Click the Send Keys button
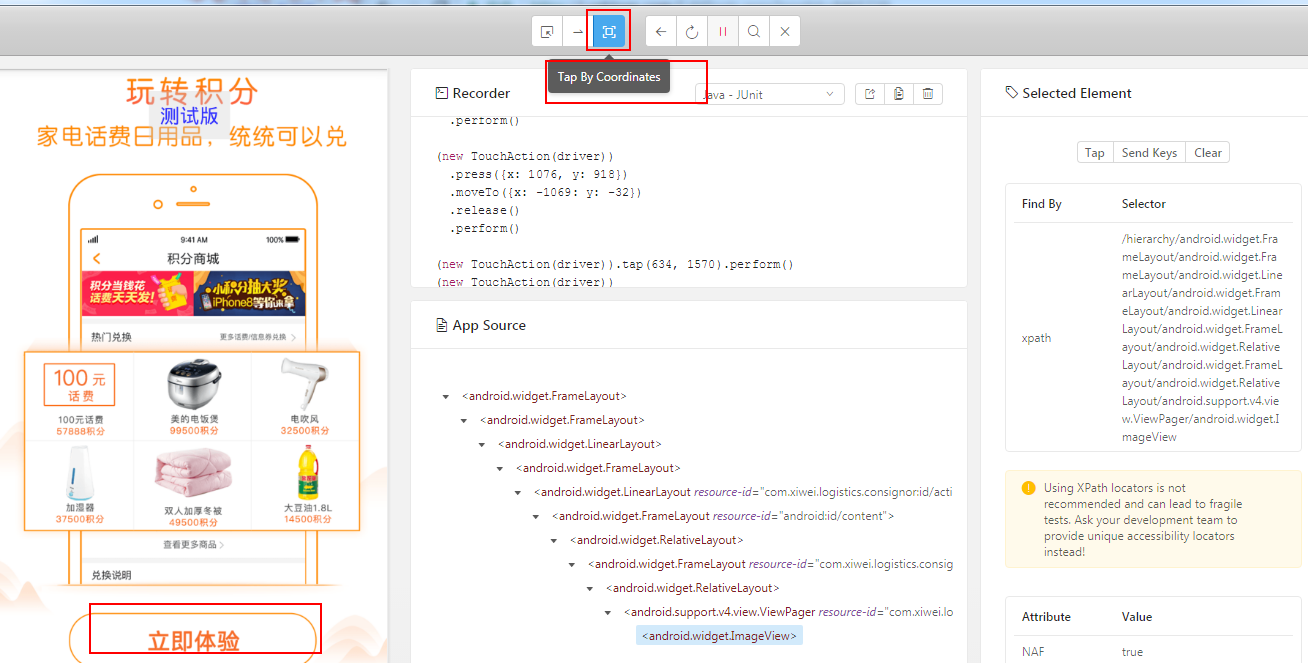Viewport: 1308px width, 663px height. (1149, 153)
